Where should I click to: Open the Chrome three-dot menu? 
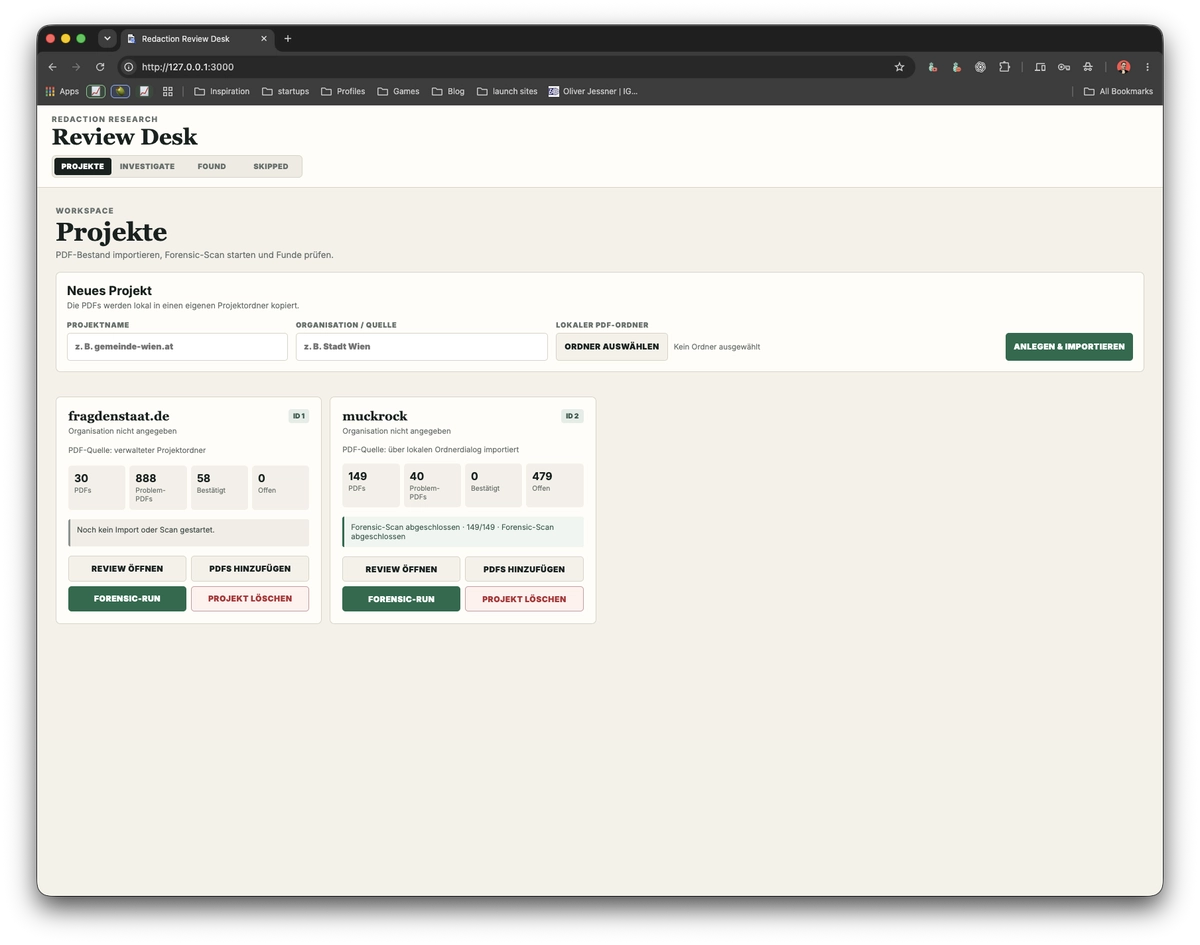pos(1147,67)
